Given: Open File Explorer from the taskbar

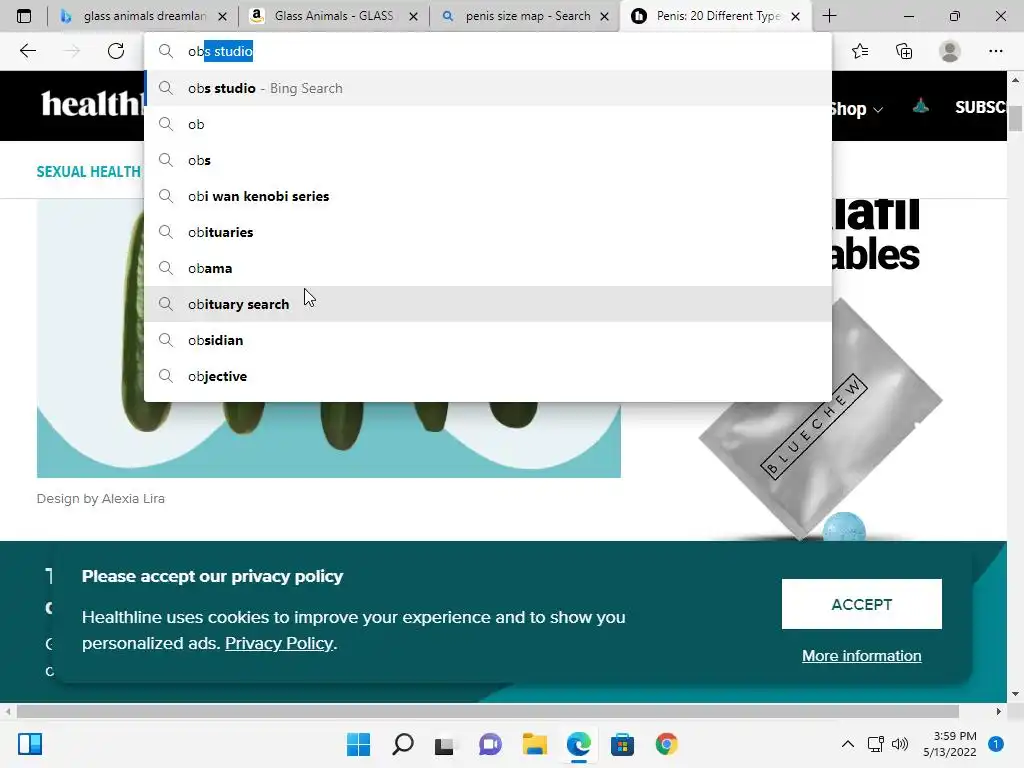Looking at the screenshot, I should [x=534, y=744].
